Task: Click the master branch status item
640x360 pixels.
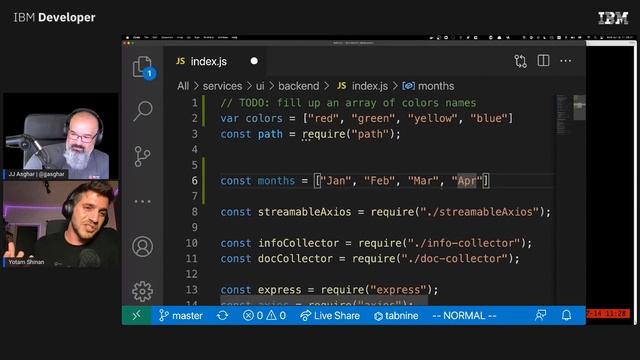Action: tap(181, 316)
